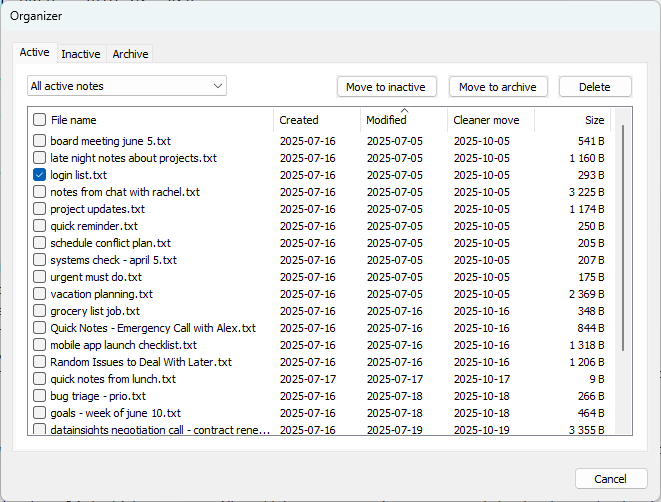Click the Delete button

click(594, 87)
